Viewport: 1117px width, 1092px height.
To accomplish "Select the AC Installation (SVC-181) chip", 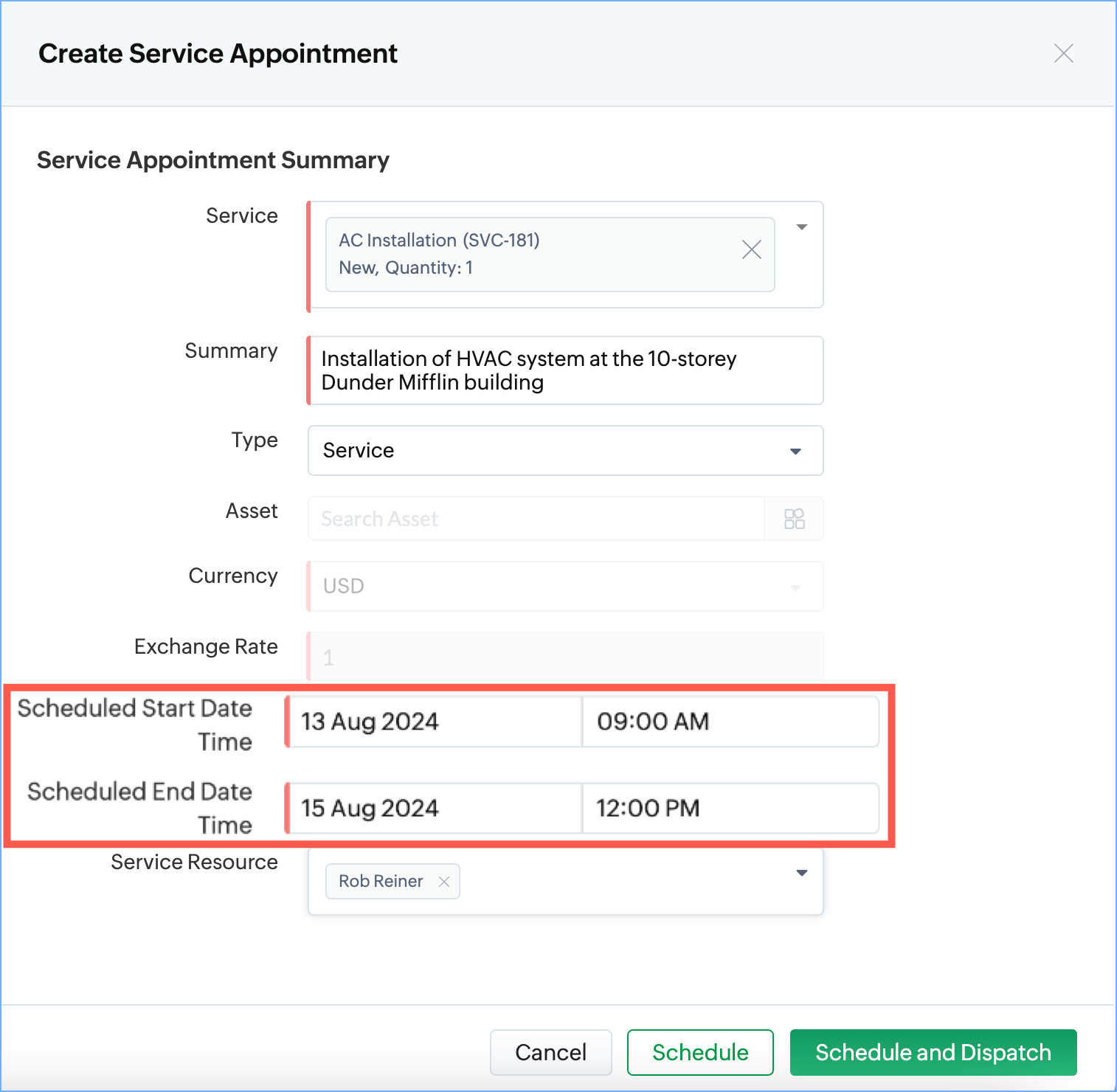I will pos(531,254).
